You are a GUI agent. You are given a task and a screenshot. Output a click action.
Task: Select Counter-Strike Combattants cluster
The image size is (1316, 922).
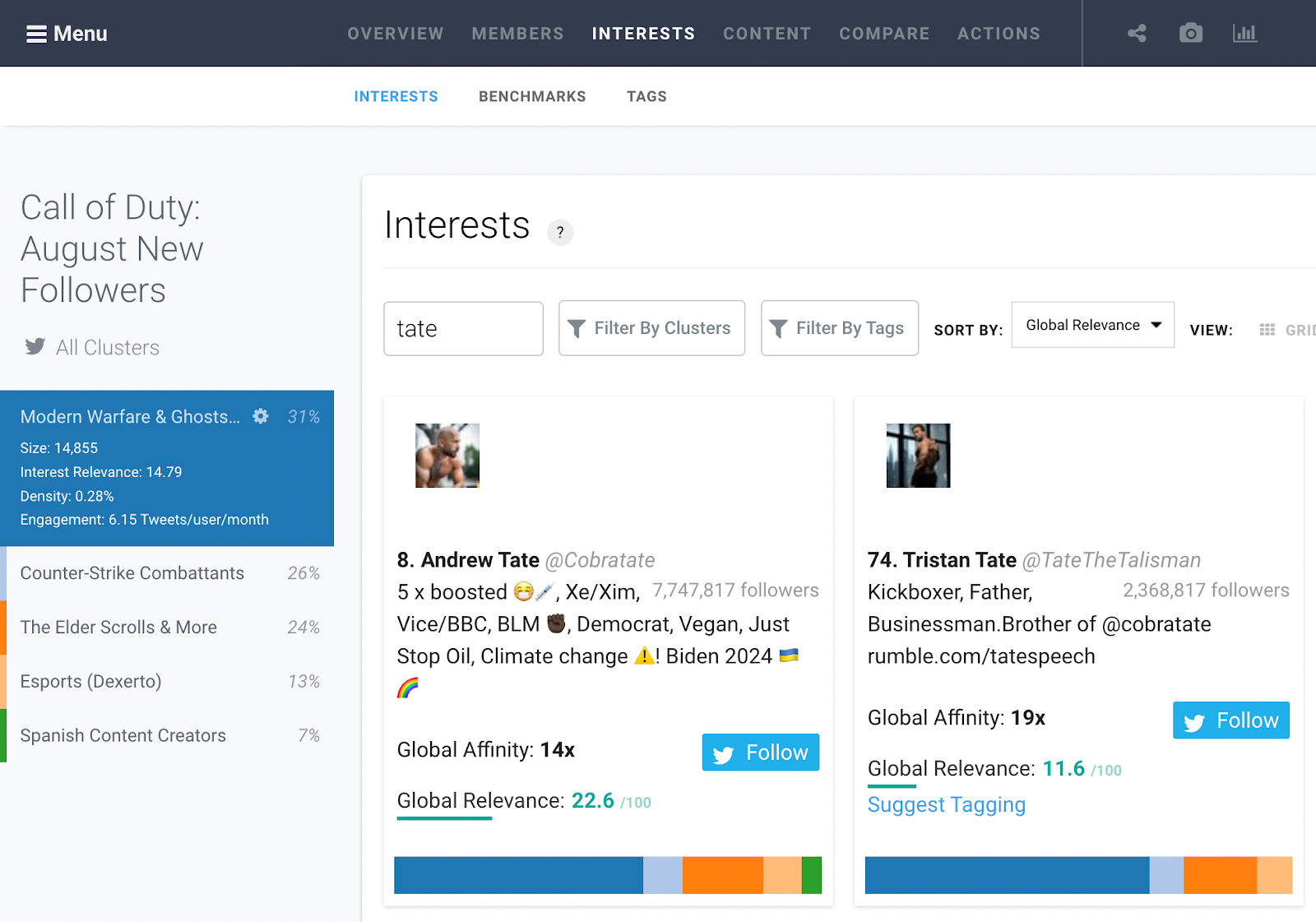pyautogui.click(x=167, y=573)
